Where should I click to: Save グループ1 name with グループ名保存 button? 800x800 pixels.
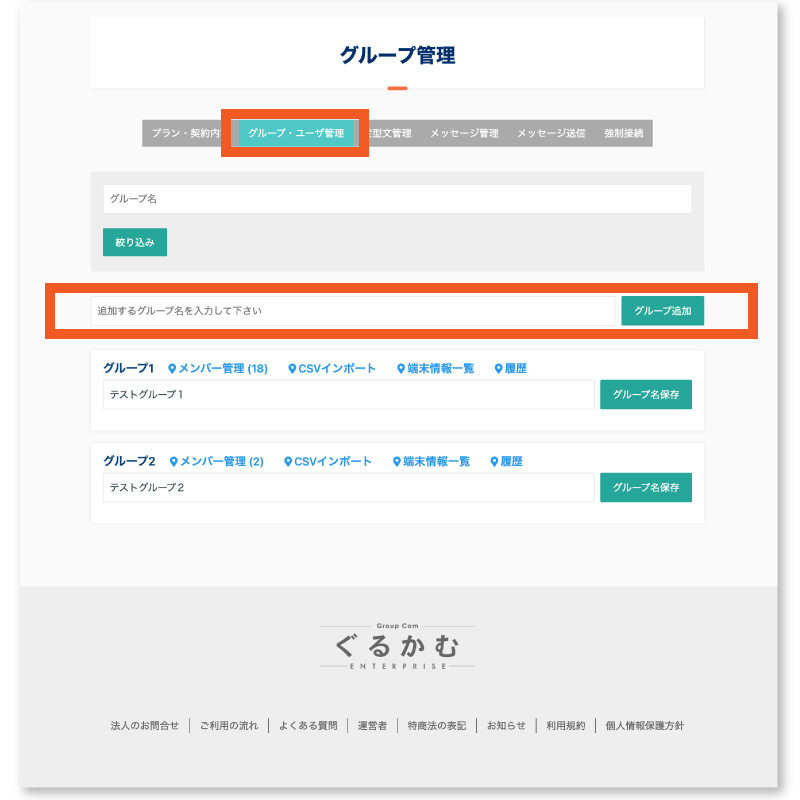point(645,394)
